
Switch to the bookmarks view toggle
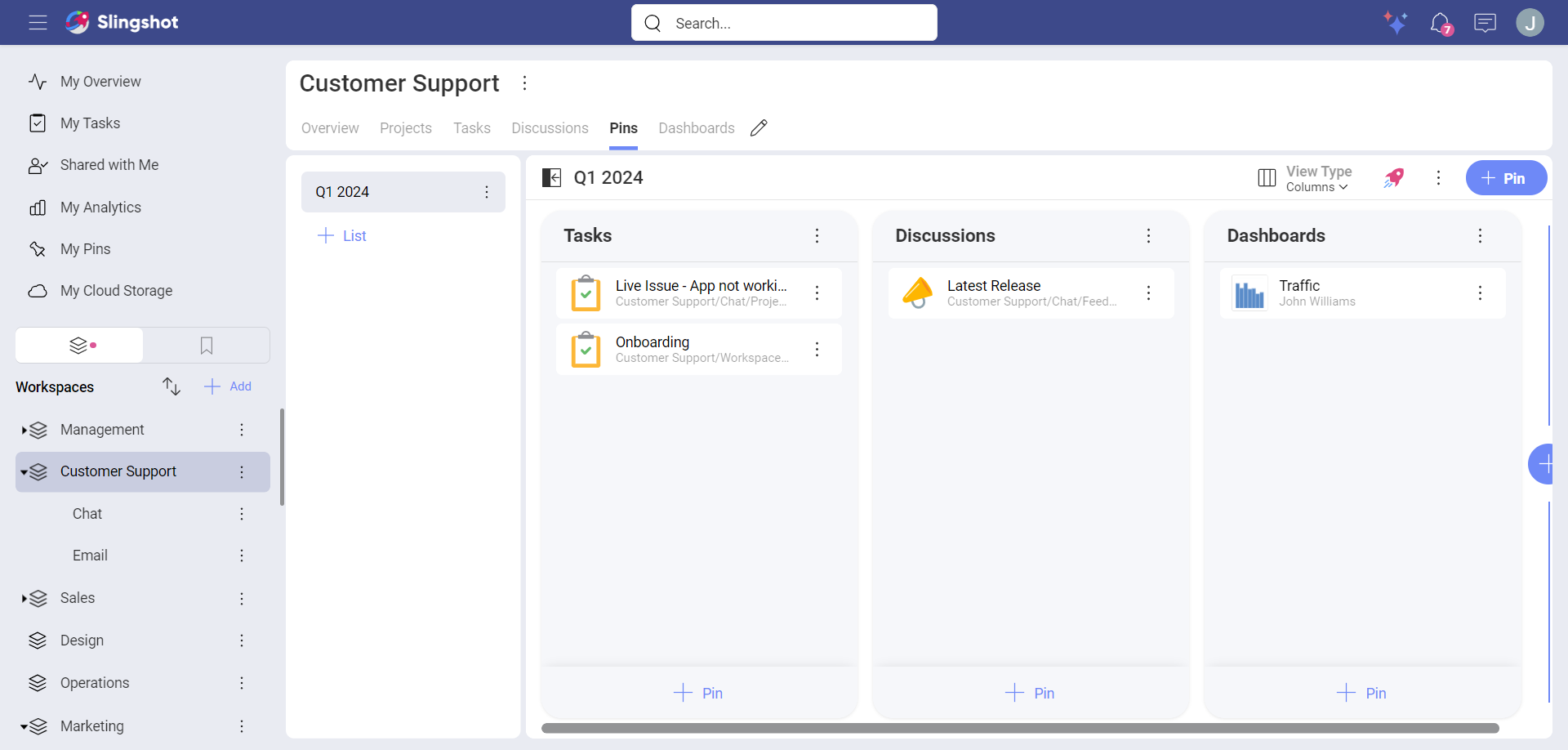coord(207,346)
